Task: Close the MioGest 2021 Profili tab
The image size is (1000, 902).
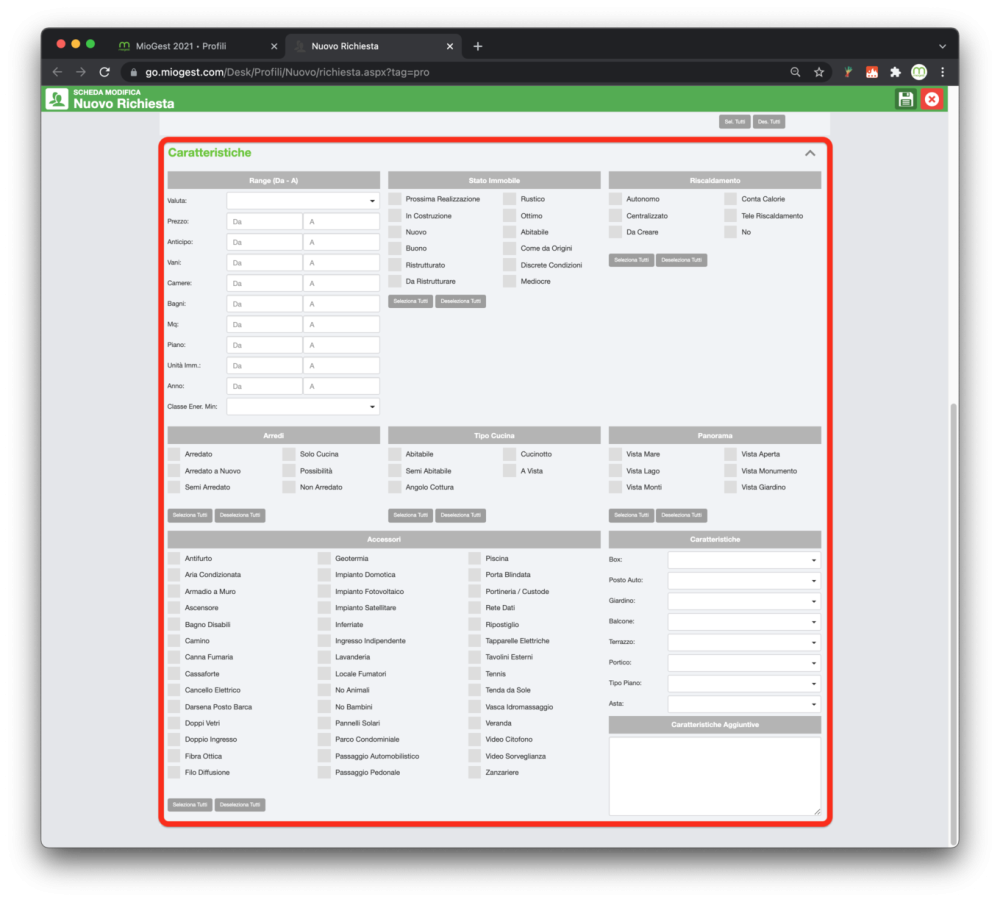Action: (274, 46)
